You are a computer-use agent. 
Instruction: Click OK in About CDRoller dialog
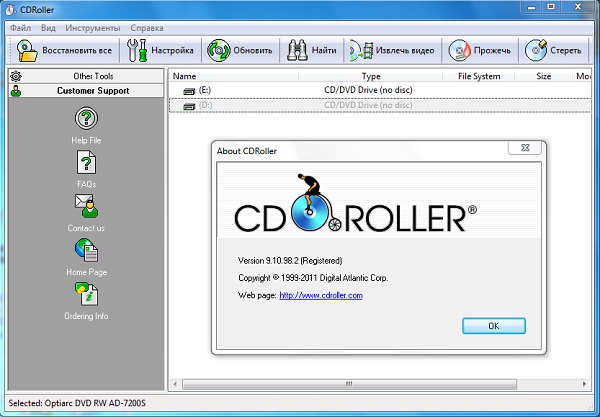494,326
